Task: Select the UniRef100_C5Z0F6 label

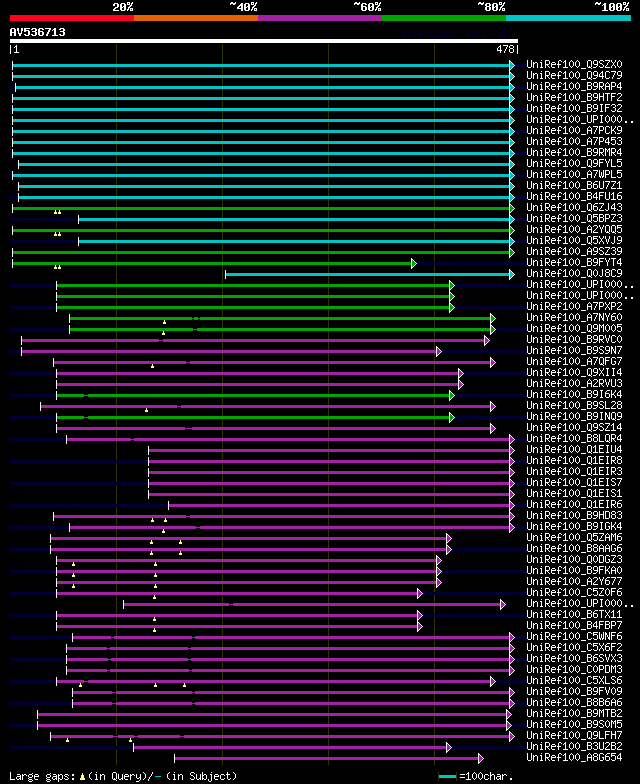Action: [x=574, y=592]
